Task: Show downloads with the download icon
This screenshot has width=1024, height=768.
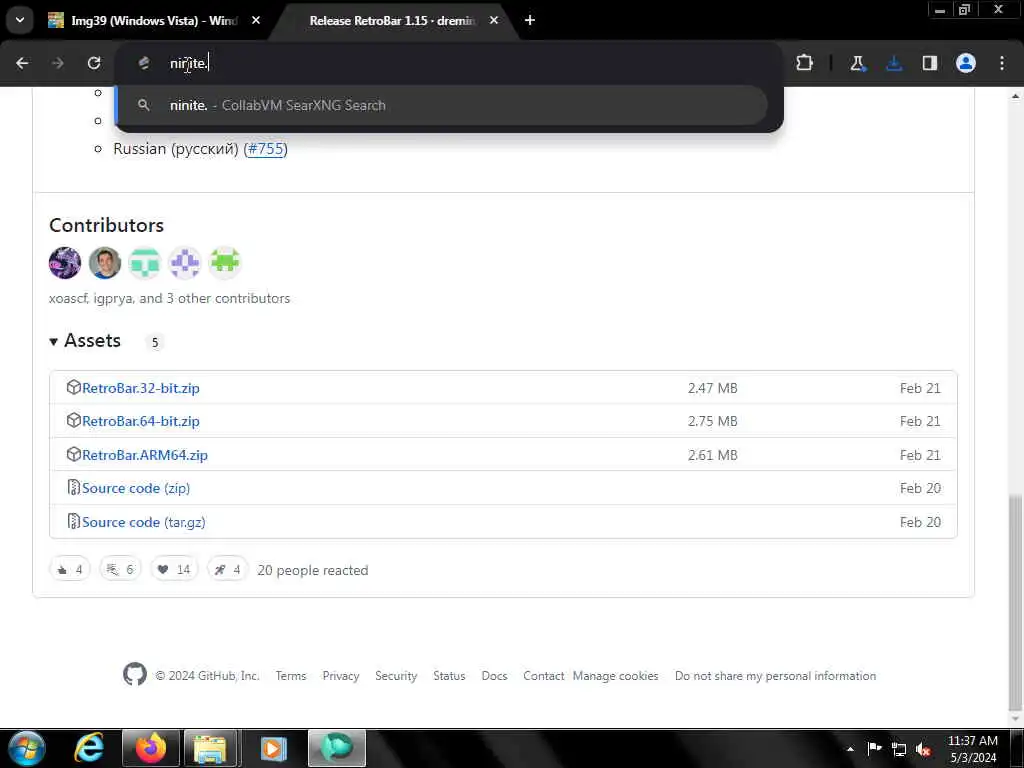Action: (894, 63)
